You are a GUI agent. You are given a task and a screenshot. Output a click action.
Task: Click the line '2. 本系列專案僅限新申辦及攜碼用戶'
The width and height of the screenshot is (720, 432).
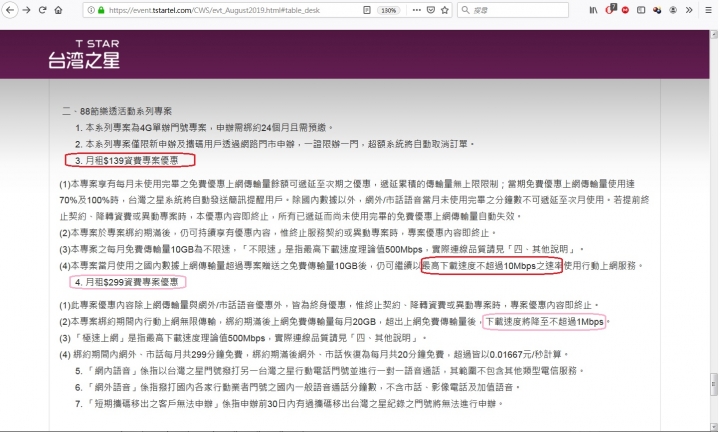[x=274, y=144]
